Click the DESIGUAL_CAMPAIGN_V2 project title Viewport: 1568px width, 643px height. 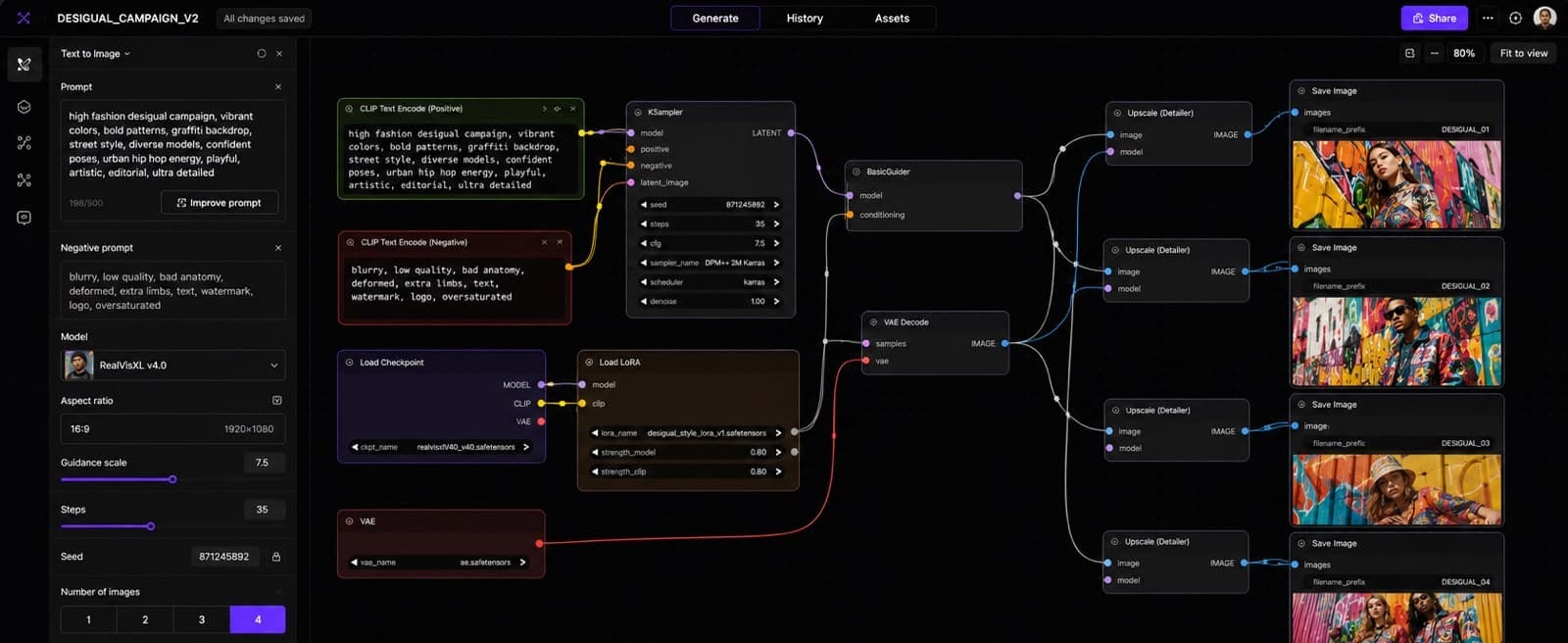[127, 18]
